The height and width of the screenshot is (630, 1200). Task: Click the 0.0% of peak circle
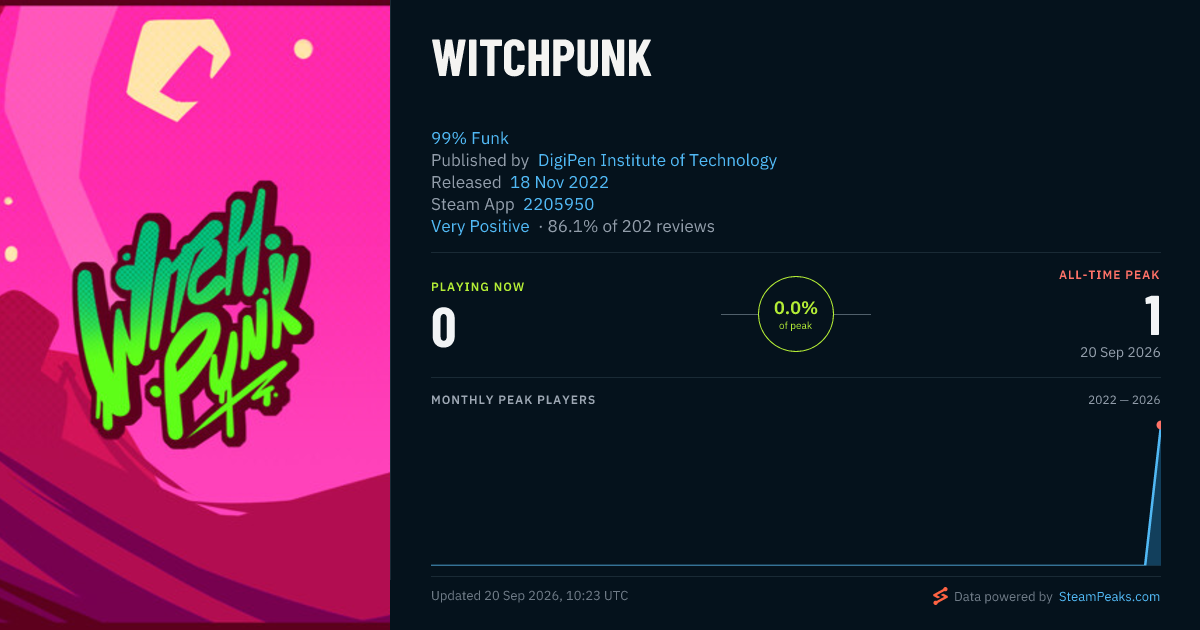(796, 314)
